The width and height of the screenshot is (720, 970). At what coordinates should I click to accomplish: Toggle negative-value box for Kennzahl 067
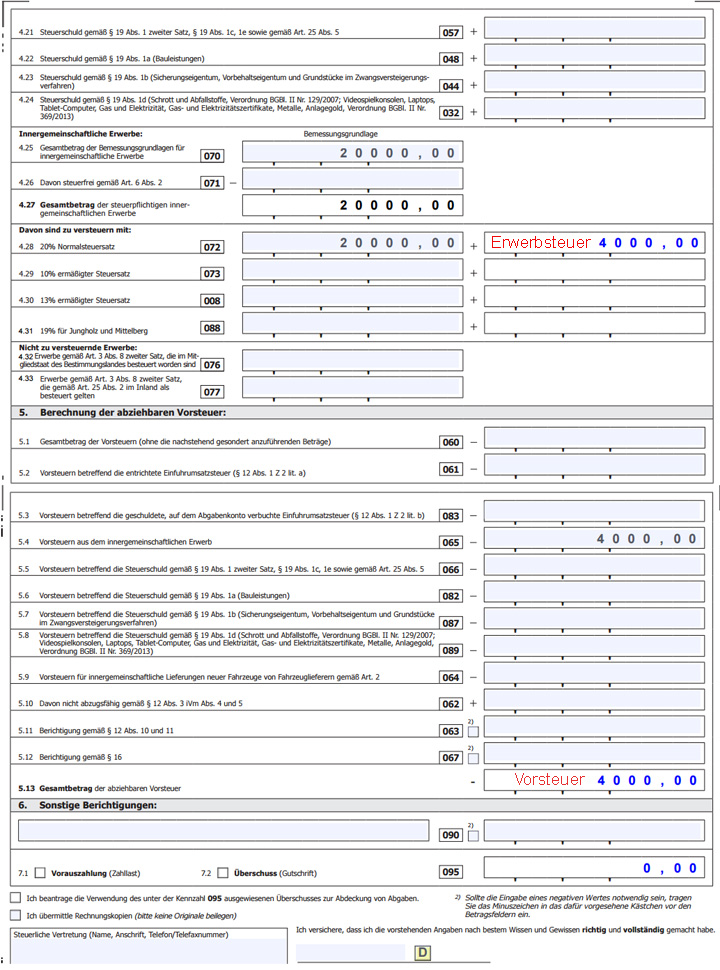473,758
